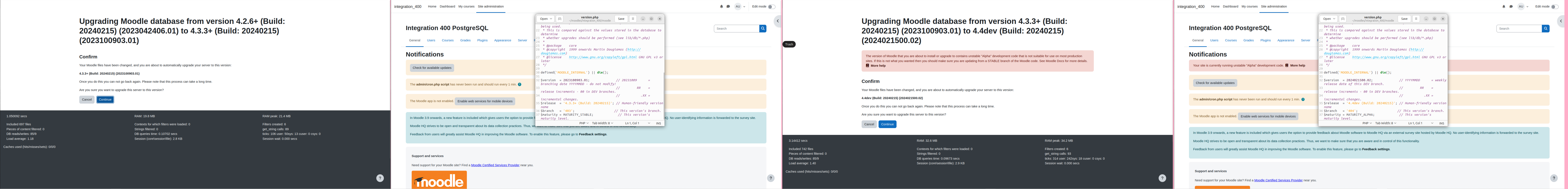This screenshot has width=1568, height=189.
Task: Click new-document icon in editor showing 4.4dev release
Action: tap(1343, 19)
